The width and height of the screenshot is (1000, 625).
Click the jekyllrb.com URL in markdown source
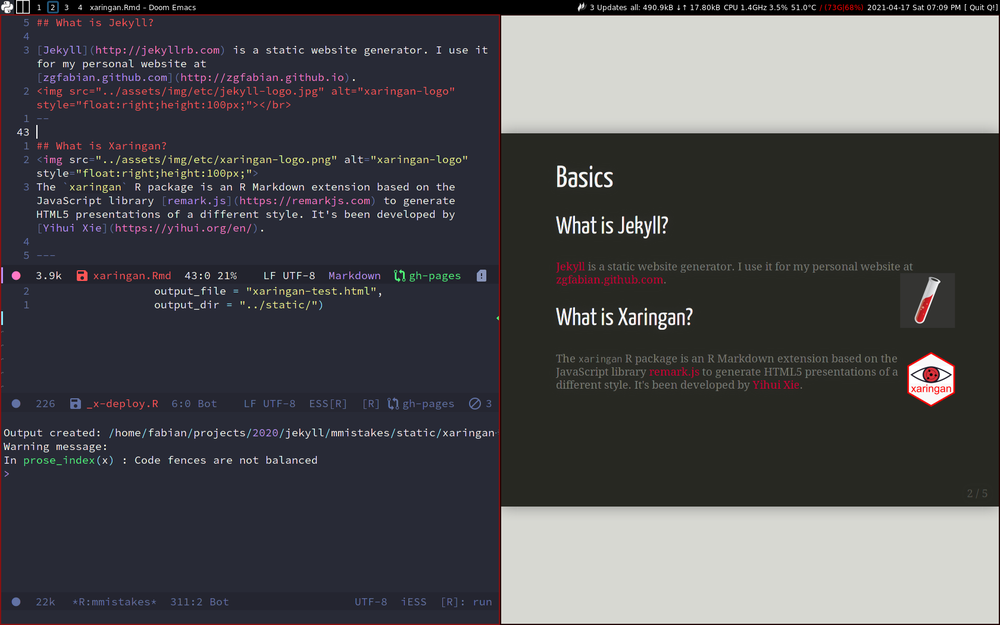pyautogui.click(x=158, y=50)
